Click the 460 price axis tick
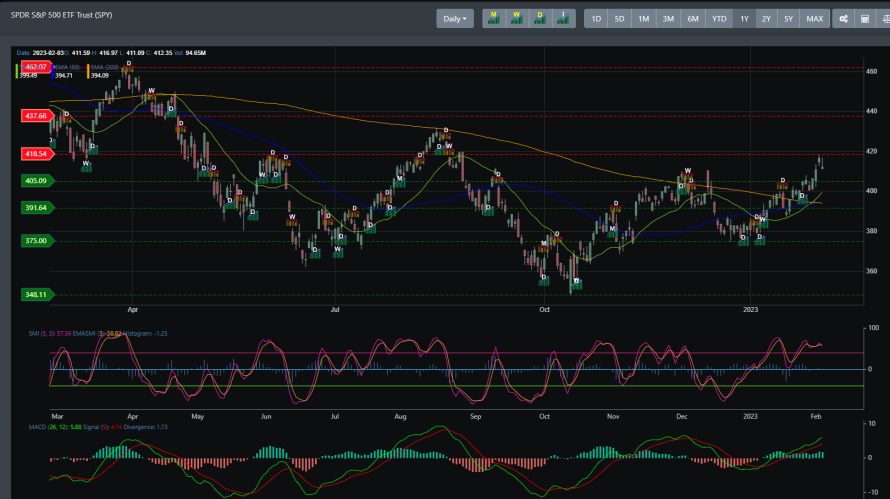The height and width of the screenshot is (499, 890). click(871, 72)
